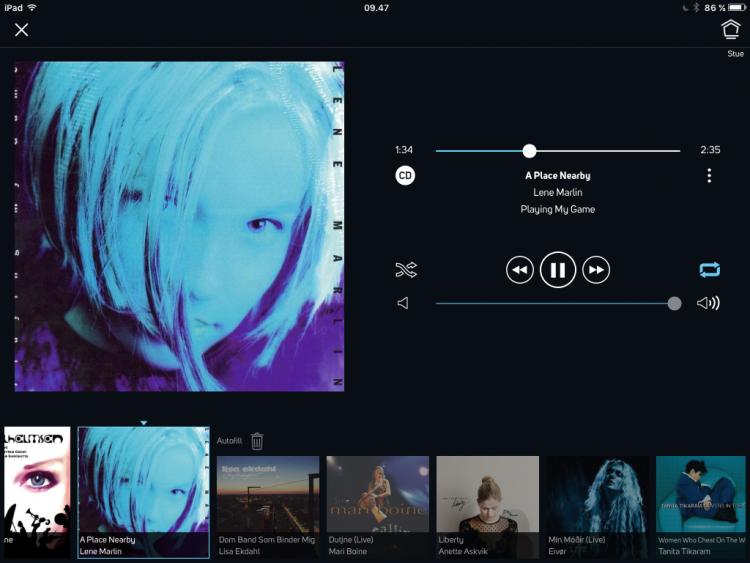The image size is (750, 563).
Task: Toggle the Autofill option
Action: 230,441
